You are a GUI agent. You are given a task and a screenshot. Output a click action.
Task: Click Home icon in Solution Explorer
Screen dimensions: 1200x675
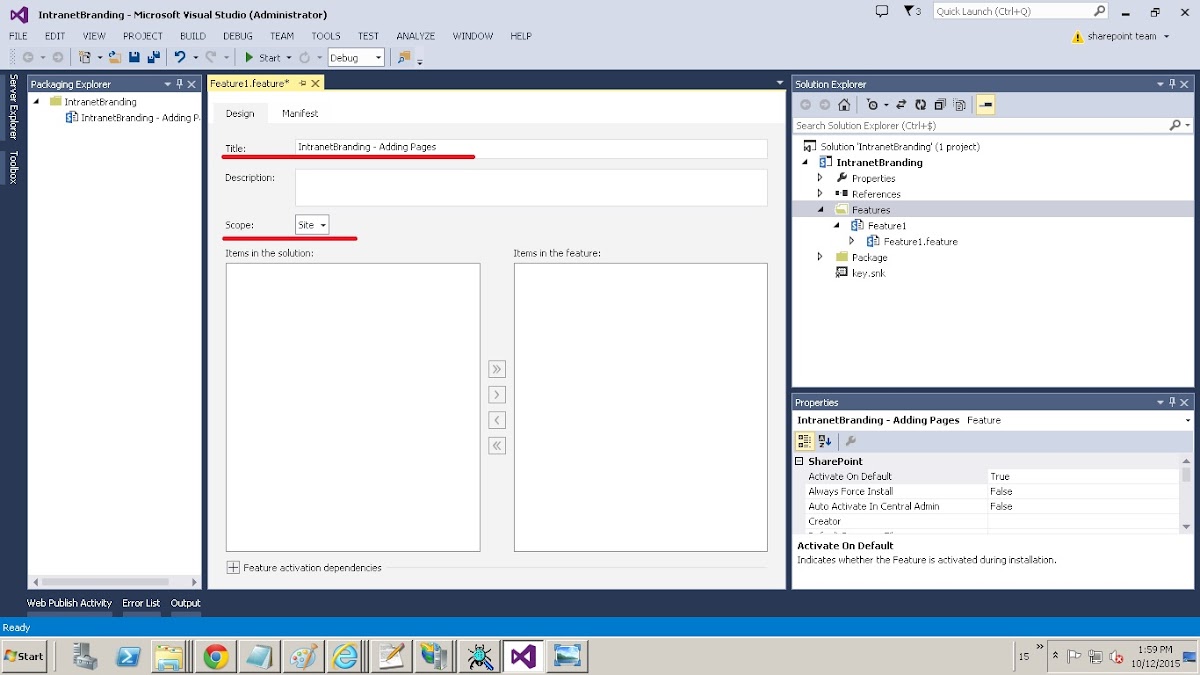pyautogui.click(x=844, y=105)
